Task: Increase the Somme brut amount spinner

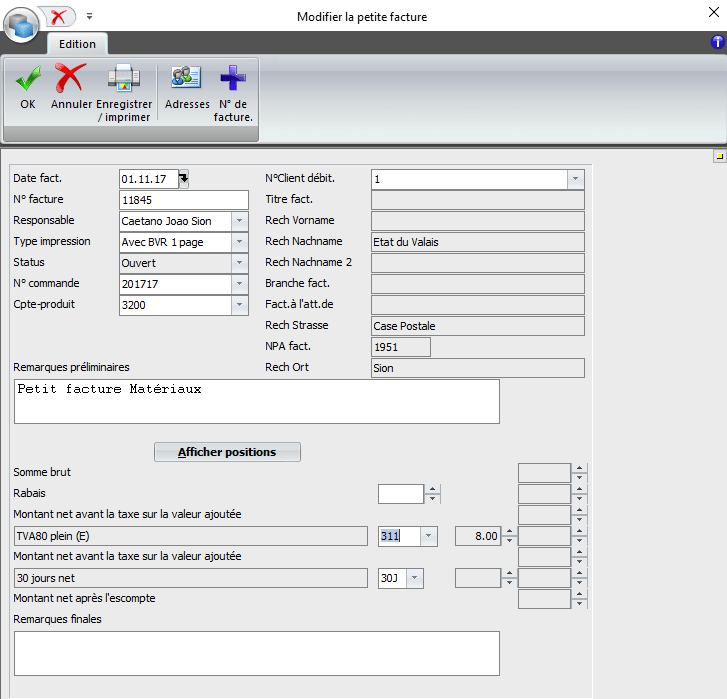Action: click(x=580, y=468)
